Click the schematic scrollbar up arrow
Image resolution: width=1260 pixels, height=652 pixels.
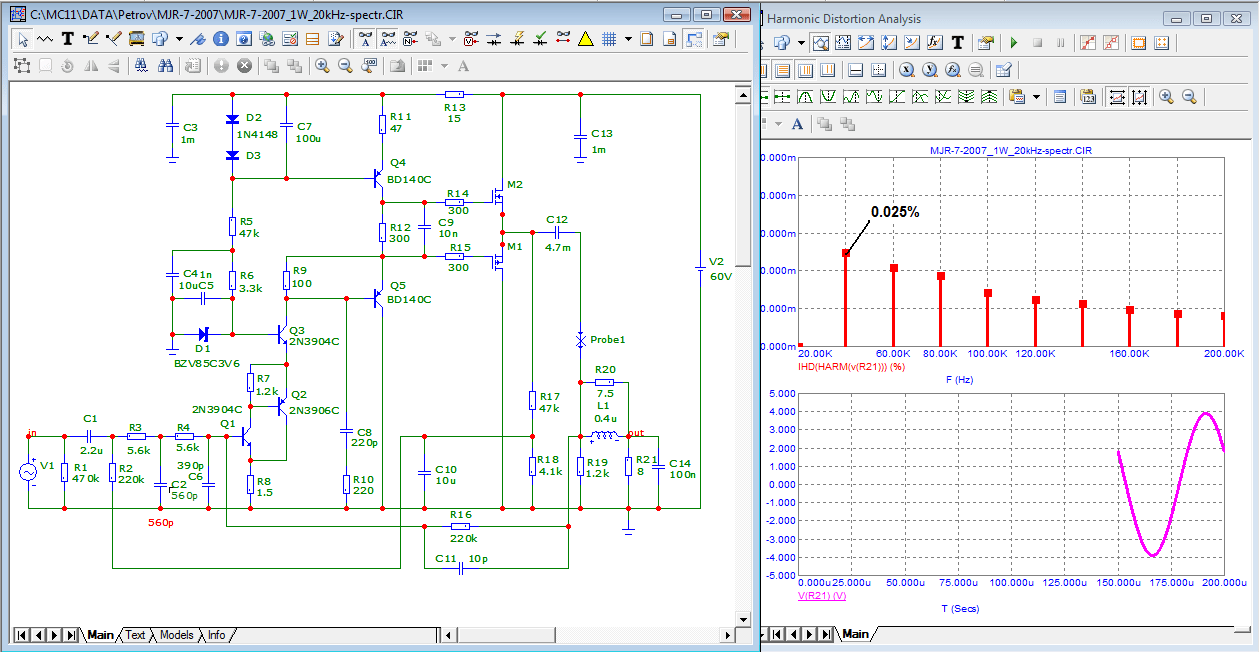[x=742, y=95]
